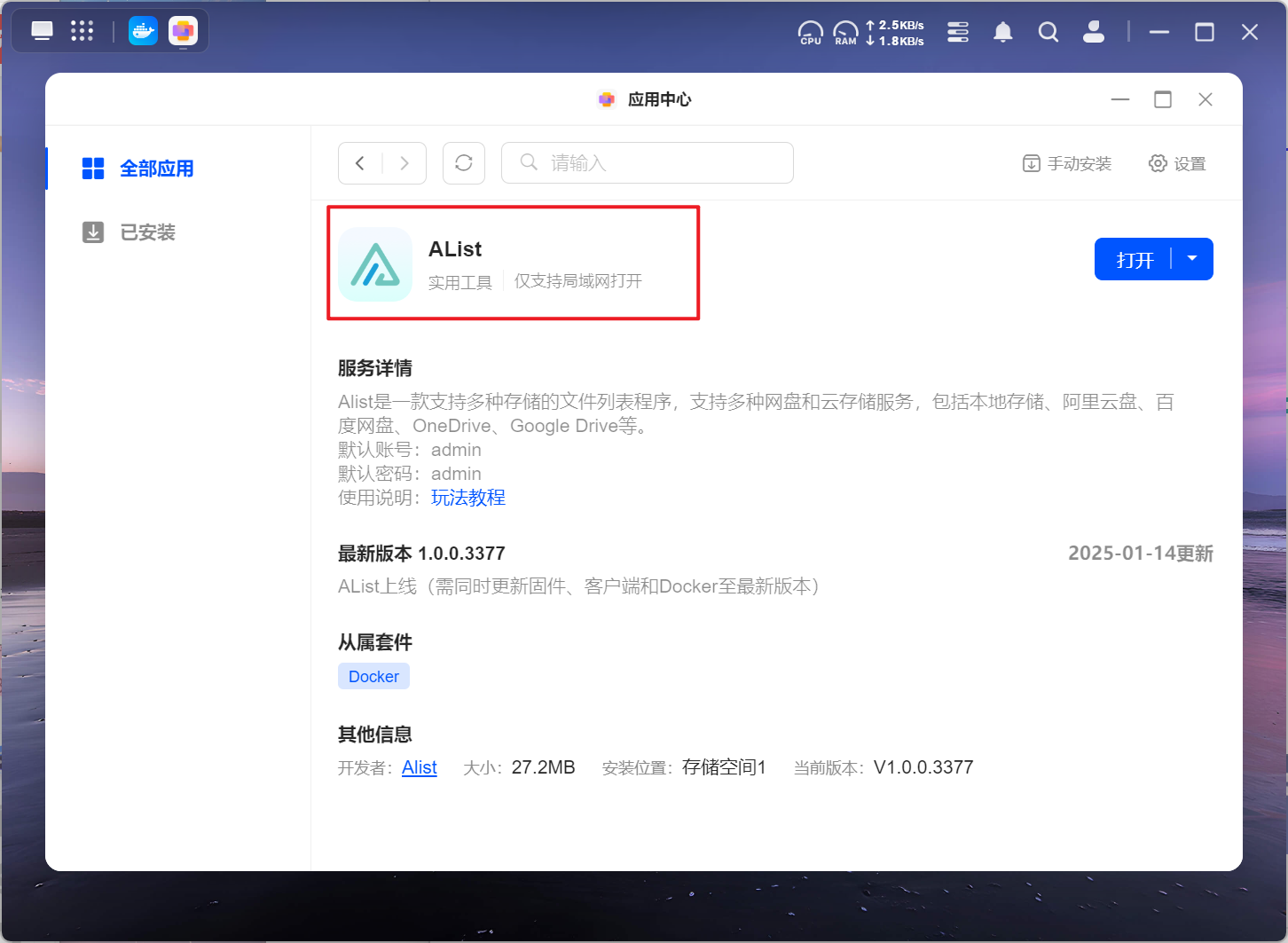Click the forward navigation arrow
Screen dimensions: 1288x943
(404, 162)
